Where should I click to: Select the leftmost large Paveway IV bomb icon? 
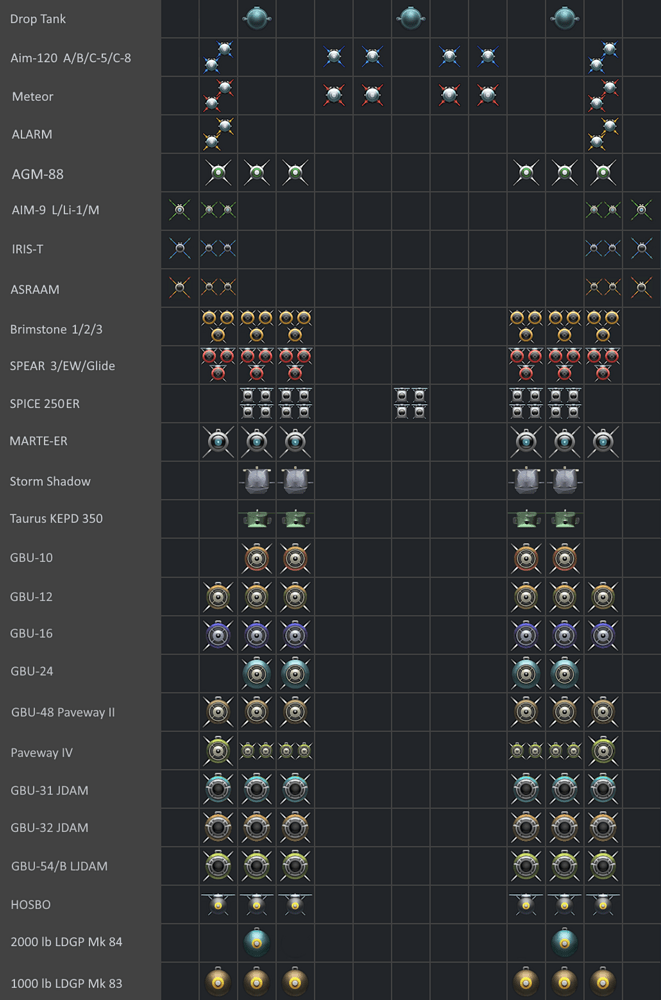[x=218, y=751]
